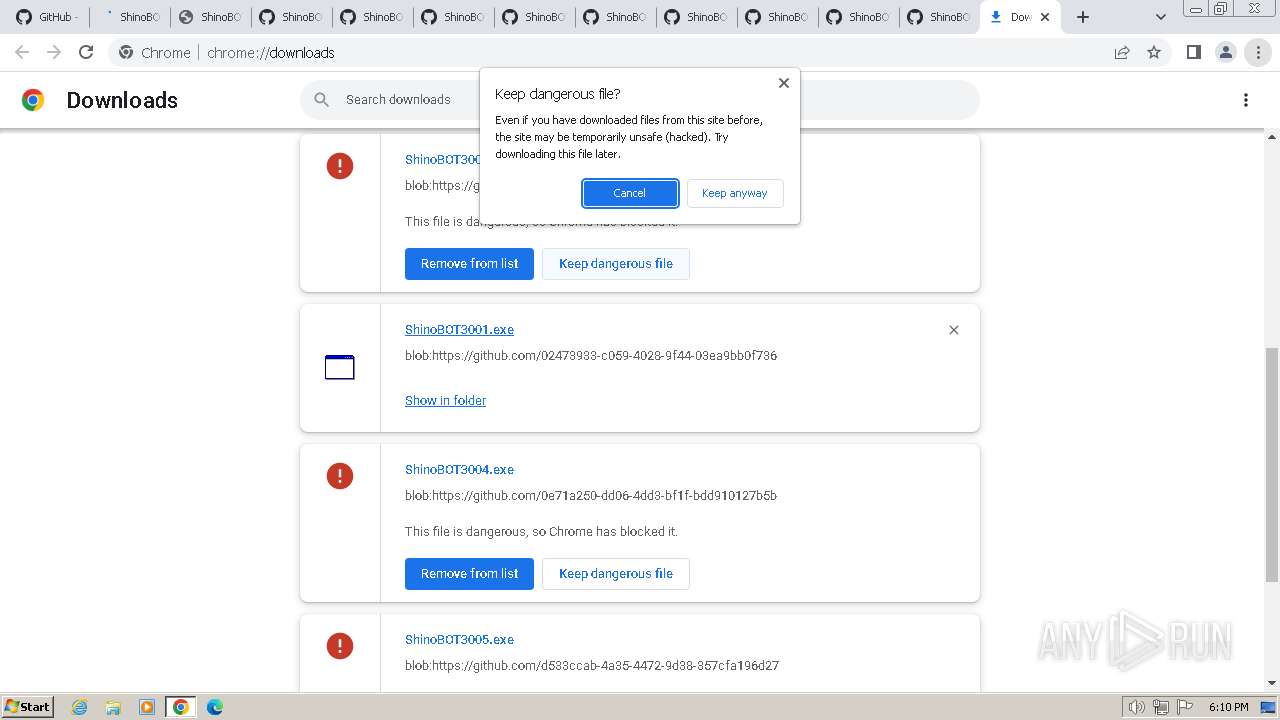Viewport: 1280px width, 720px height.
Task: Open the Chrome profile avatar menu
Action: coord(1225,53)
